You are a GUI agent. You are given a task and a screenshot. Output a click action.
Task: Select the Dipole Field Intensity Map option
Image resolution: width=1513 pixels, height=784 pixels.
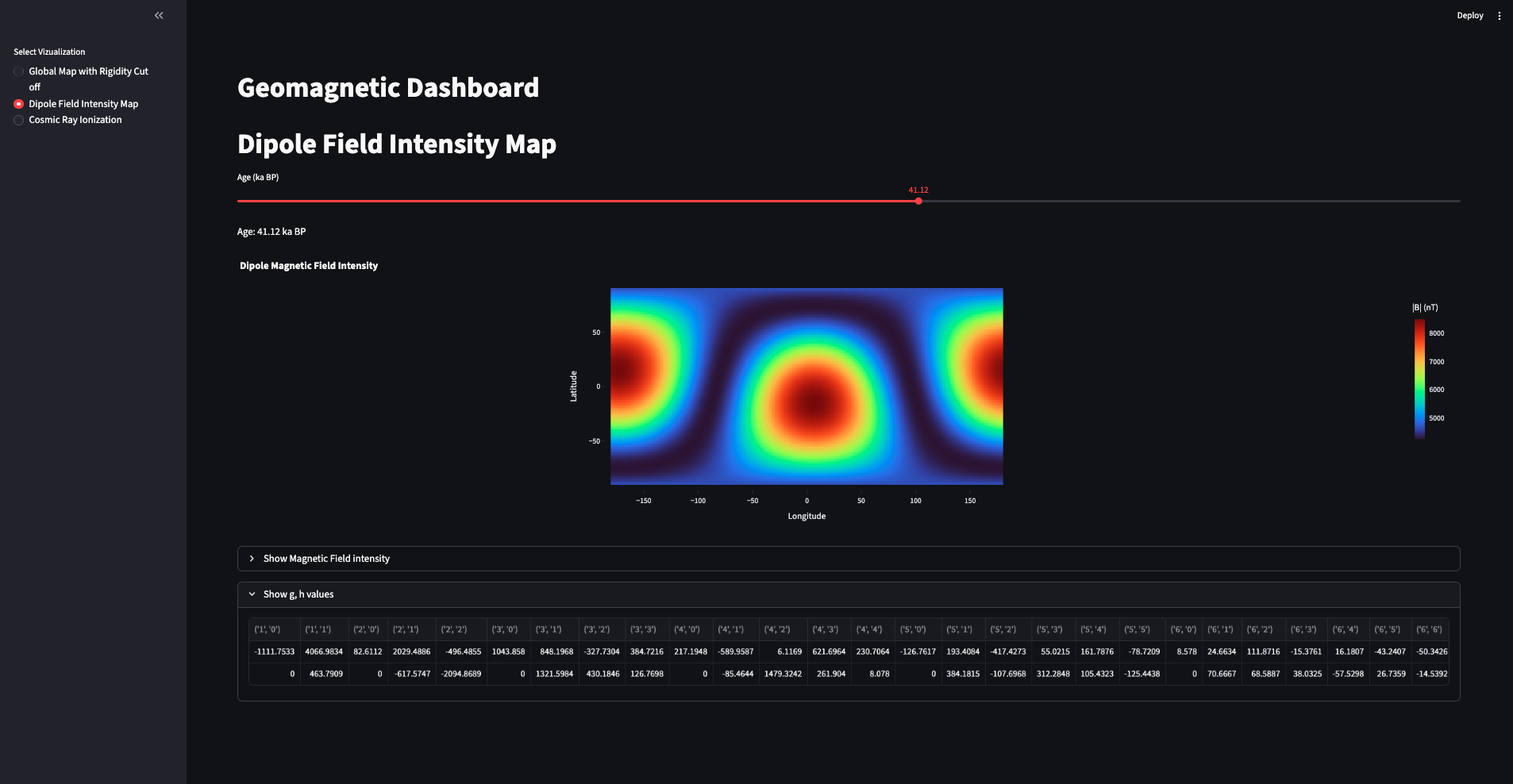pyautogui.click(x=18, y=103)
